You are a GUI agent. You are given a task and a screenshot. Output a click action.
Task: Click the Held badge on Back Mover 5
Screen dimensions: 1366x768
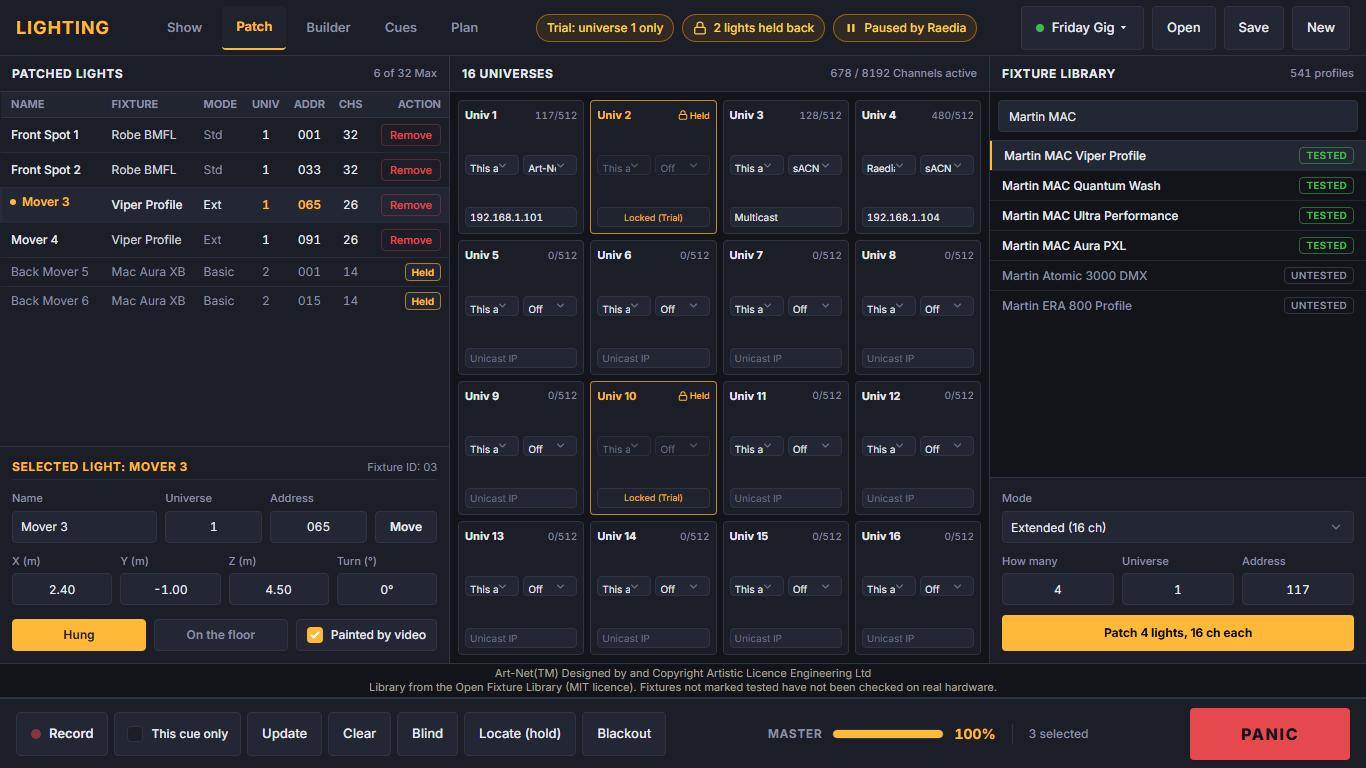[x=423, y=272]
